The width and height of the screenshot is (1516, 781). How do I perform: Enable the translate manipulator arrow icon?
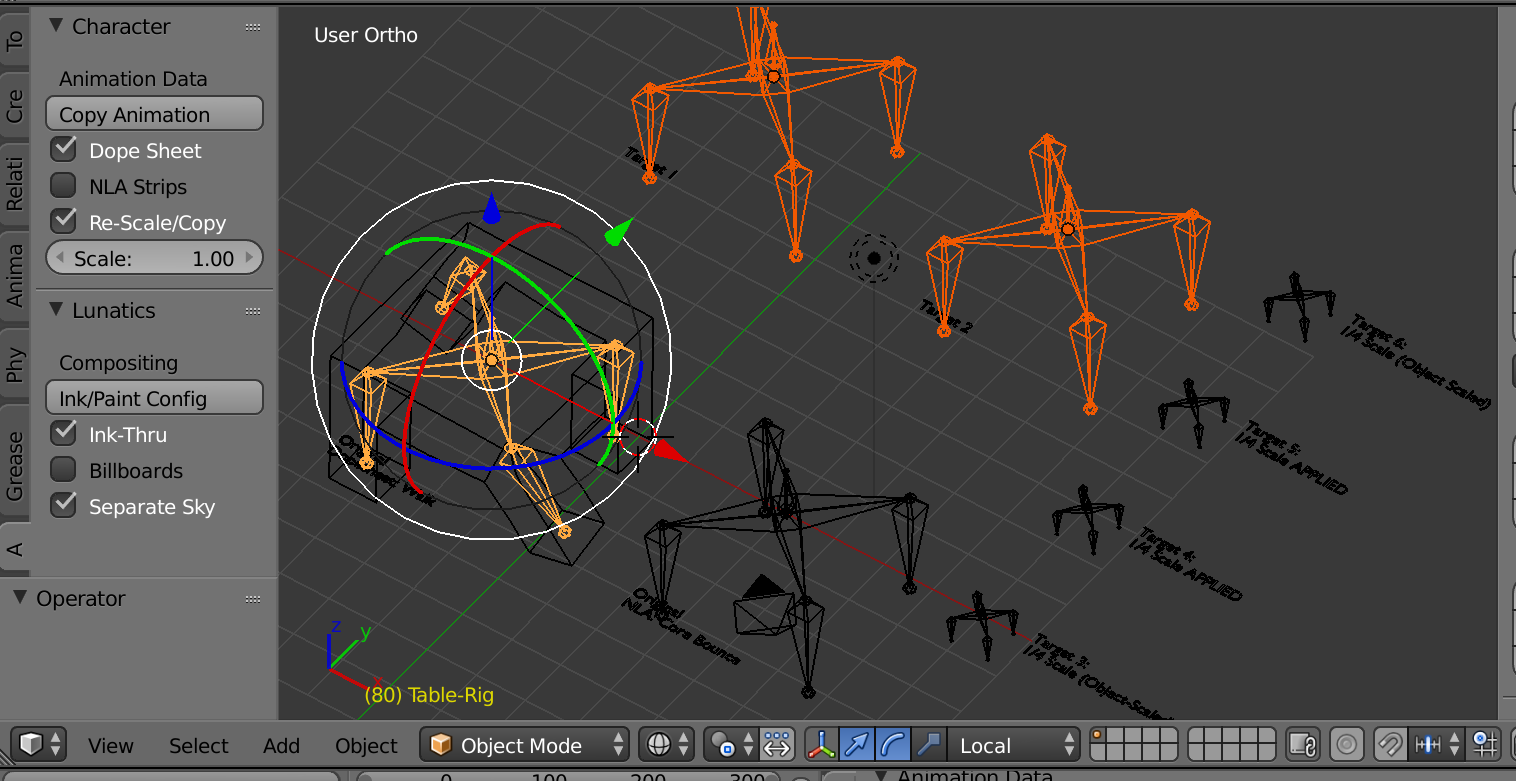857,745
